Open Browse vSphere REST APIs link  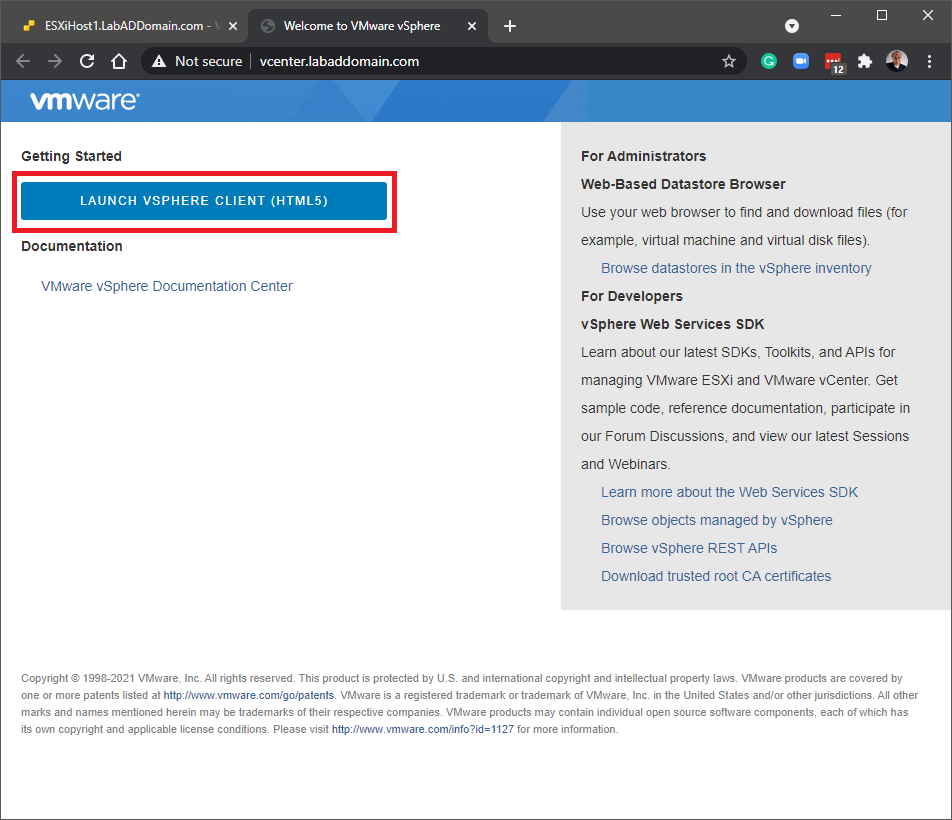(x=688, y=548)
